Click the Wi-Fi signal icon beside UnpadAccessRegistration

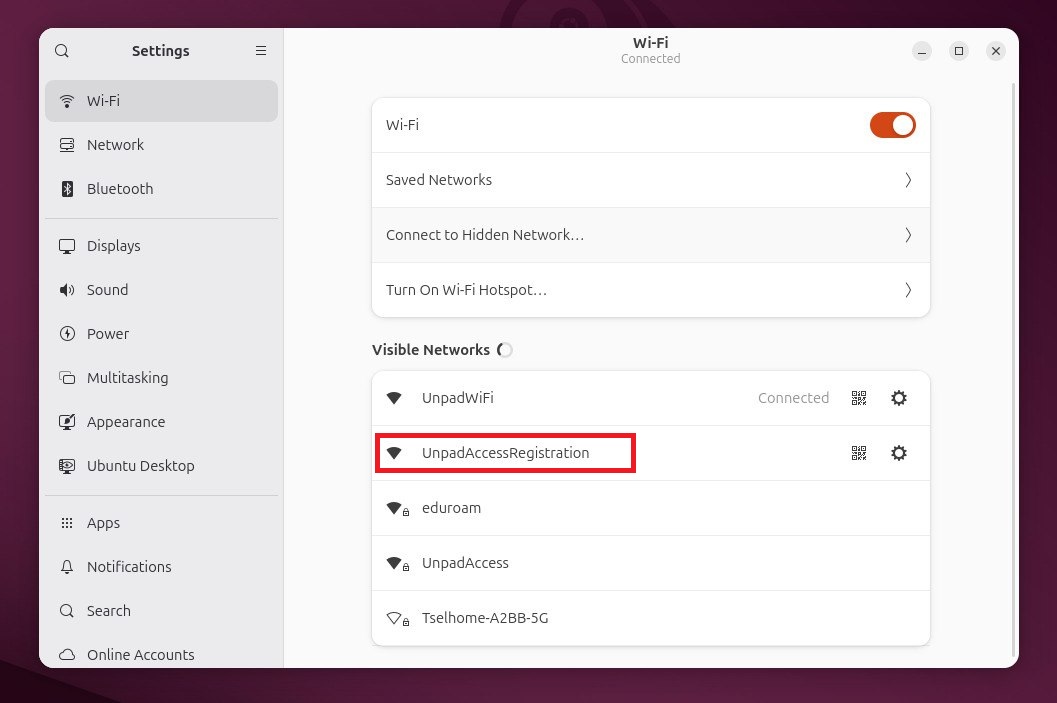[x=394, y=453]
